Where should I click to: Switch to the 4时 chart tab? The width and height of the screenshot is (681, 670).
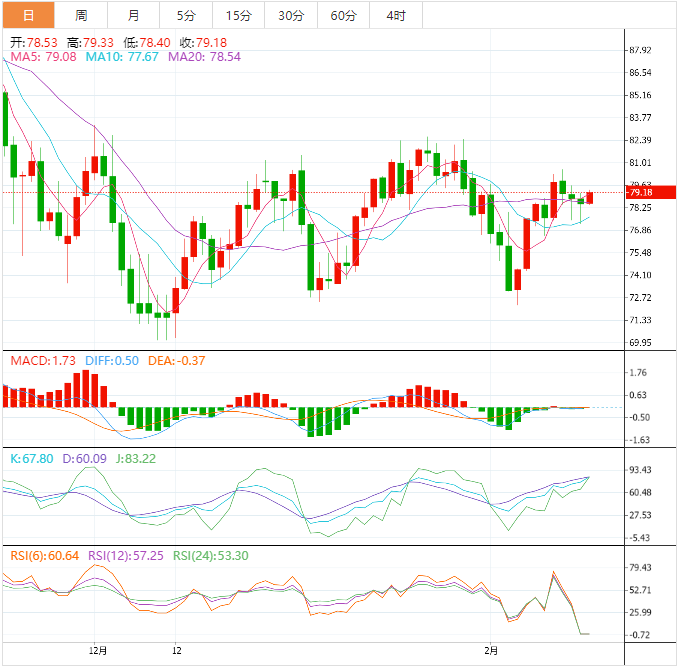pyautogui.click(x=395, y=15)
